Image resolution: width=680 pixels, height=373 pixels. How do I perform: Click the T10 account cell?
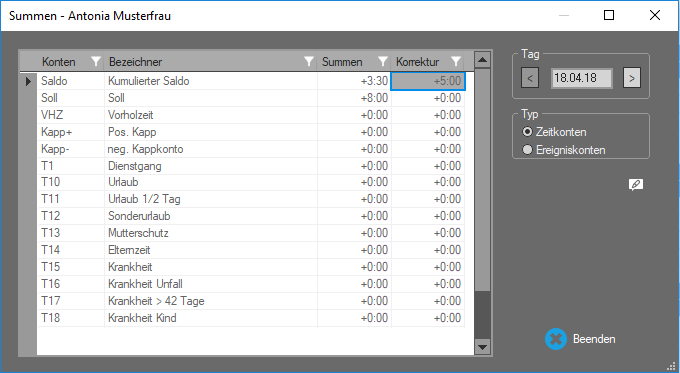coord(71,182)
